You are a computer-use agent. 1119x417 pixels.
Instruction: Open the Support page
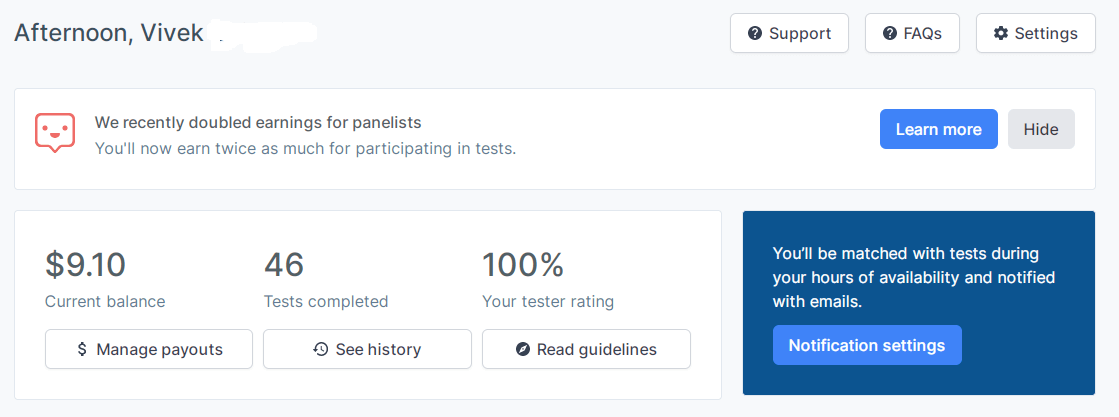point(789,33)
